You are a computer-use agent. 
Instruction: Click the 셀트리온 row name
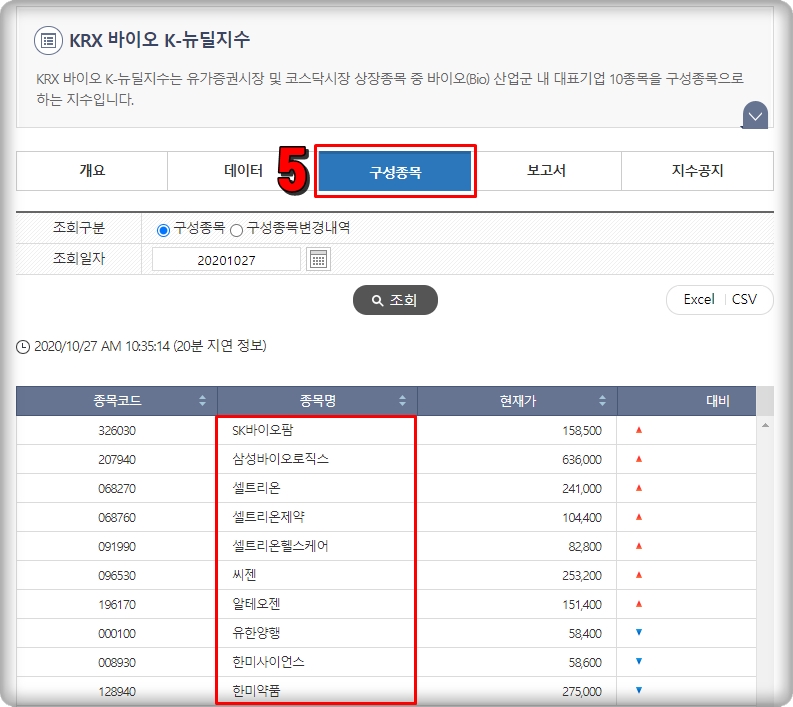256,488
